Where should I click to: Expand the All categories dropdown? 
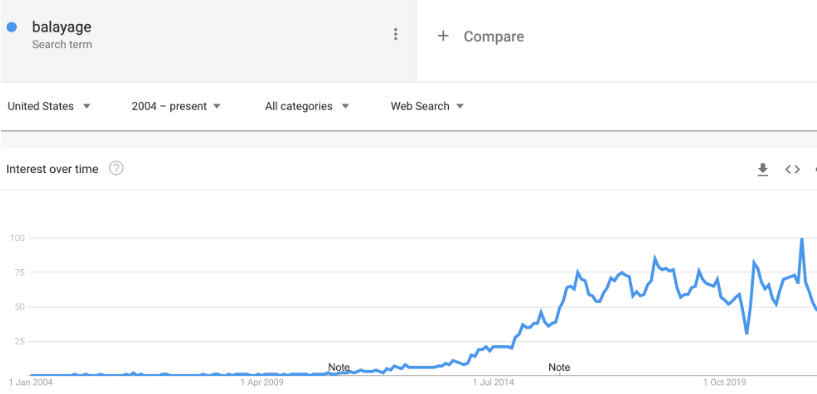coord(307,106)
